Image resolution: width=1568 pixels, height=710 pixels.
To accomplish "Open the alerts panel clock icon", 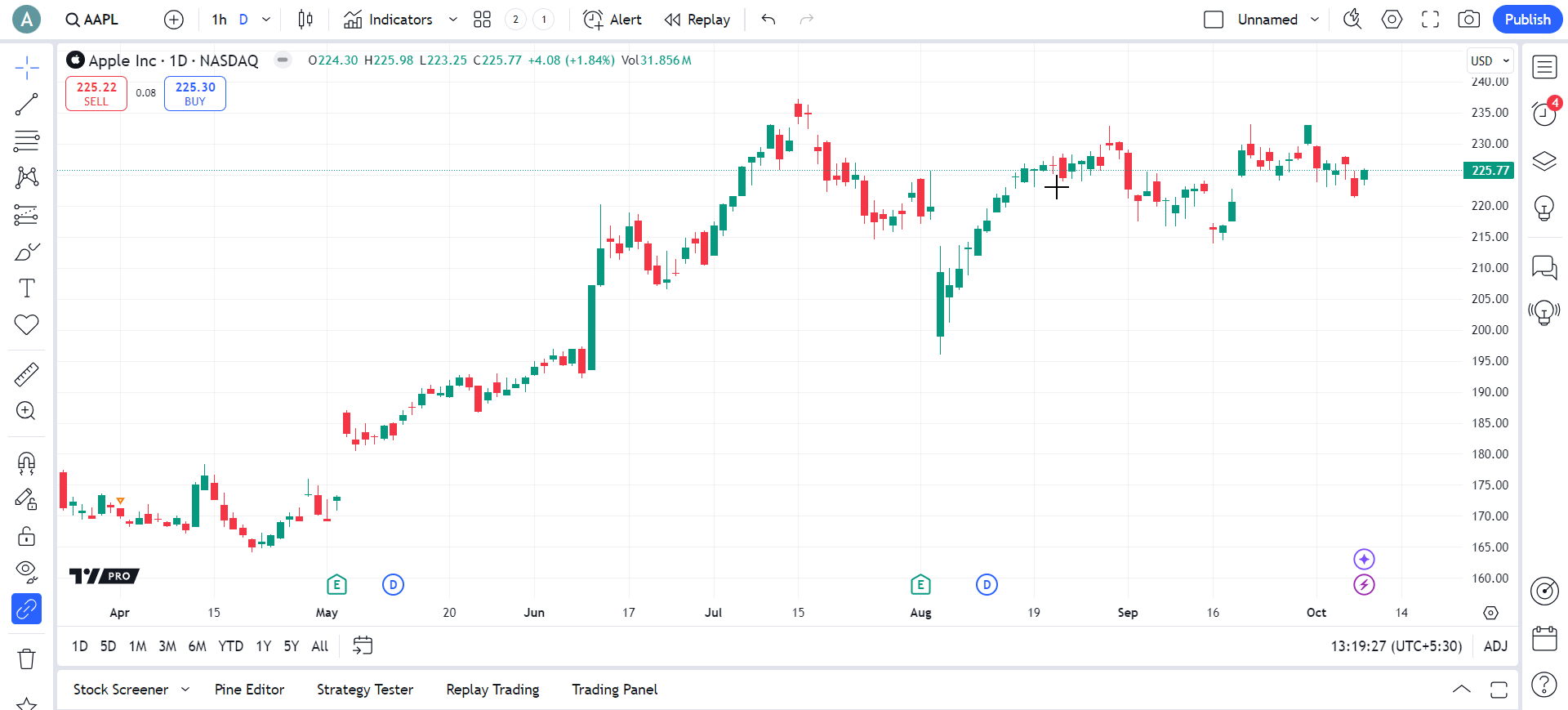I will click(1543, 114).
